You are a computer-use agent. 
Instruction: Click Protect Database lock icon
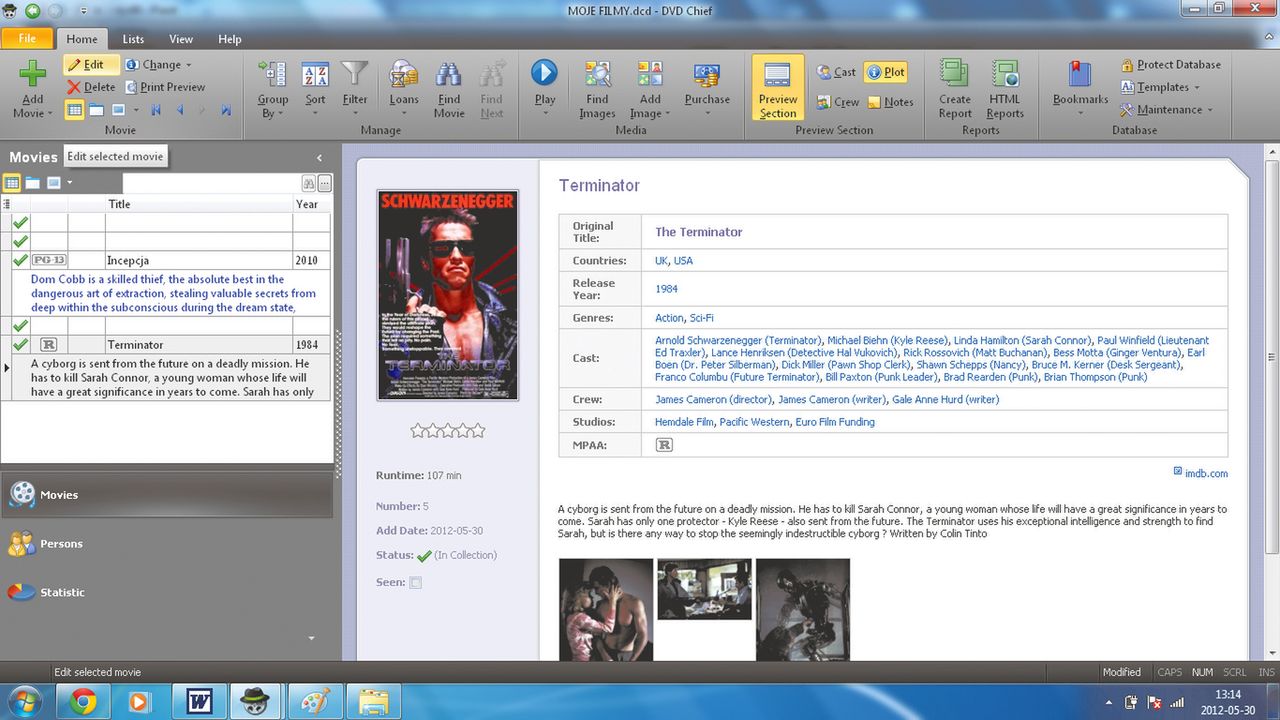pos(1170,64)
